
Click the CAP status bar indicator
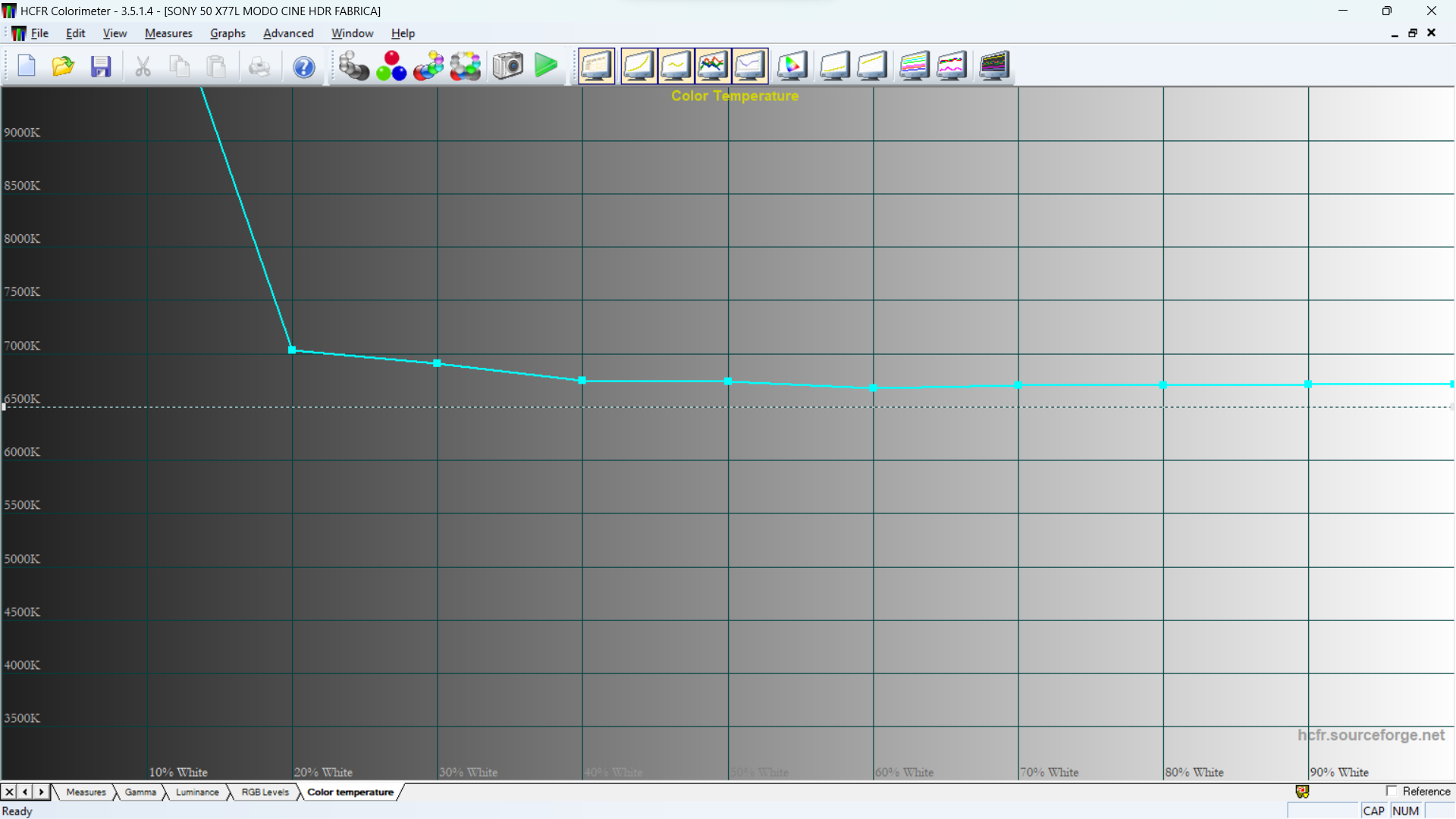(x=1374, y=811)
